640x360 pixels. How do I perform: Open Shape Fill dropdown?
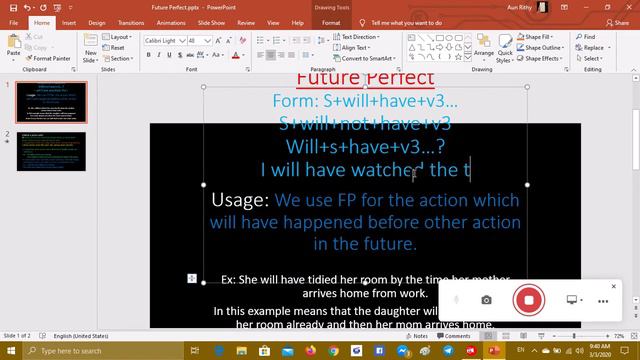point(535,37)
